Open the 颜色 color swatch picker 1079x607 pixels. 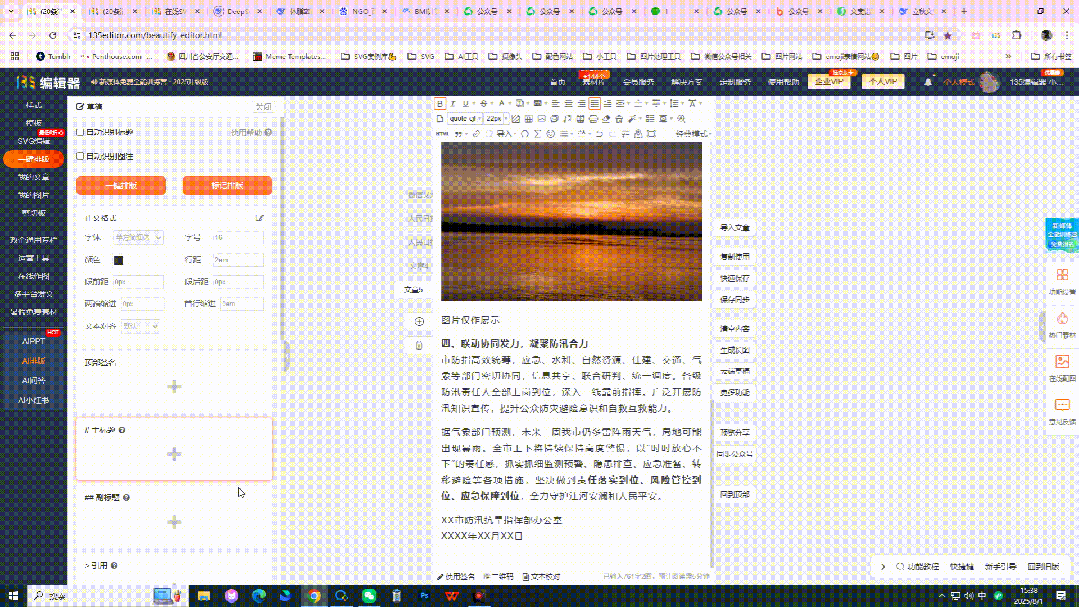[x=118, y=259]
